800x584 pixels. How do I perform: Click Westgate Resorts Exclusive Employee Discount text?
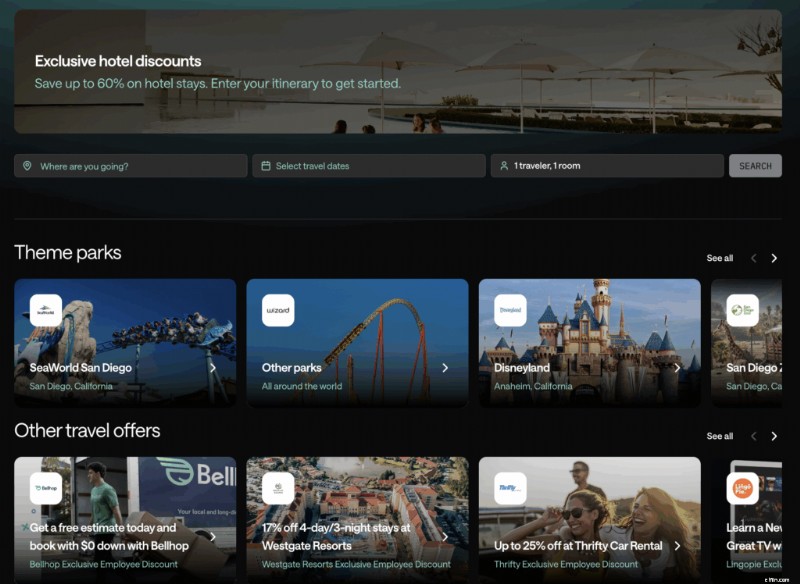click(356, 564)
